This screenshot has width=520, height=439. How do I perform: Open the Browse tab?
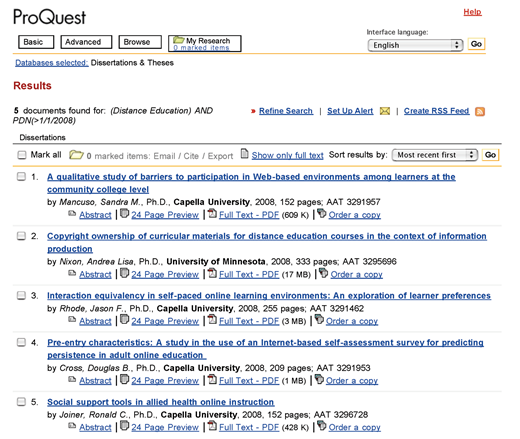(x=140, y=42)
